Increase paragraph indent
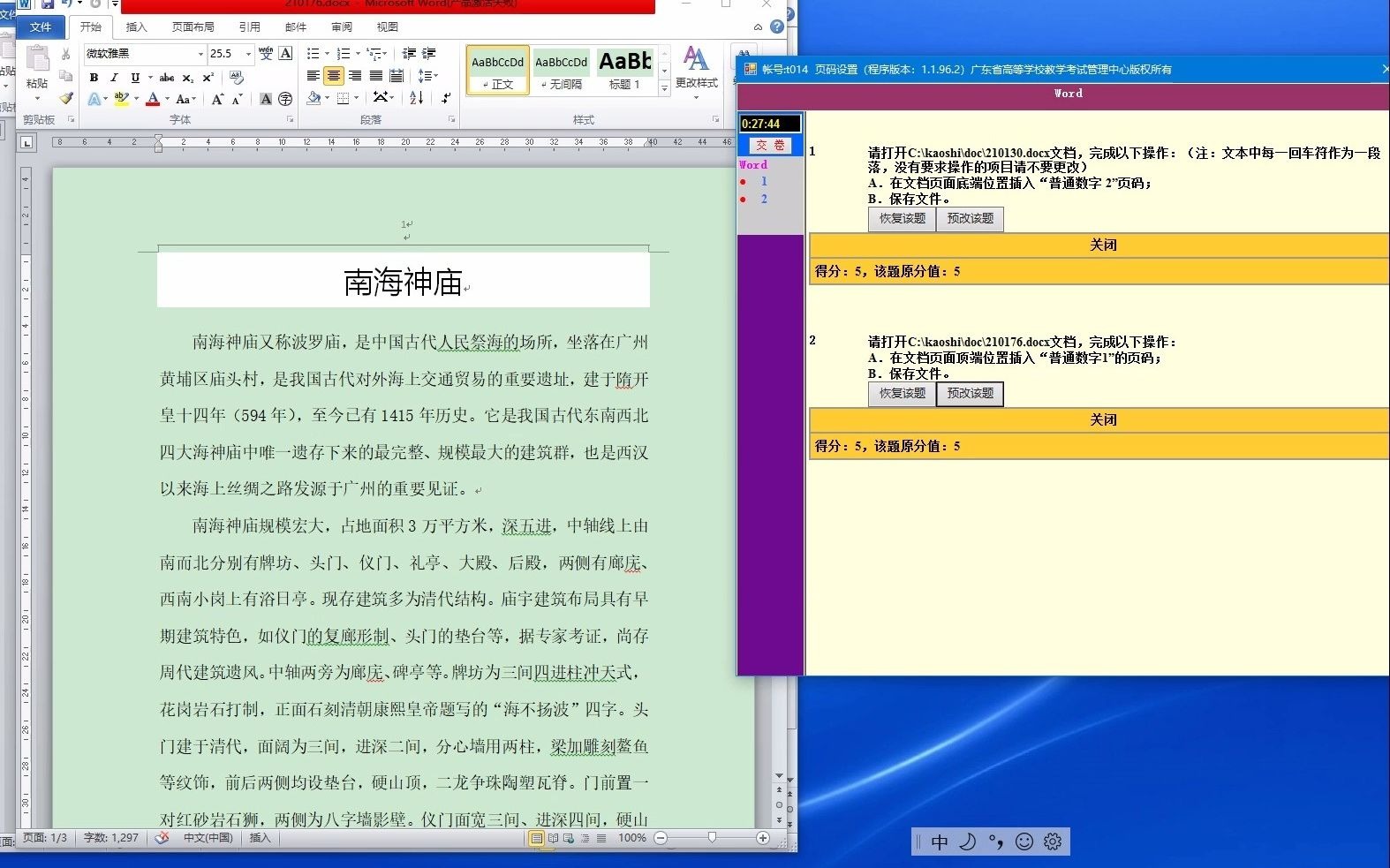Viewport: 1390px width, 868px height. coord(429,54)
